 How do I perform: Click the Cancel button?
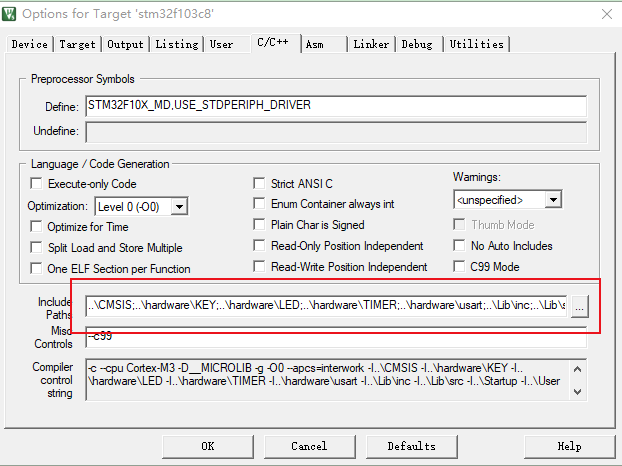309,447
